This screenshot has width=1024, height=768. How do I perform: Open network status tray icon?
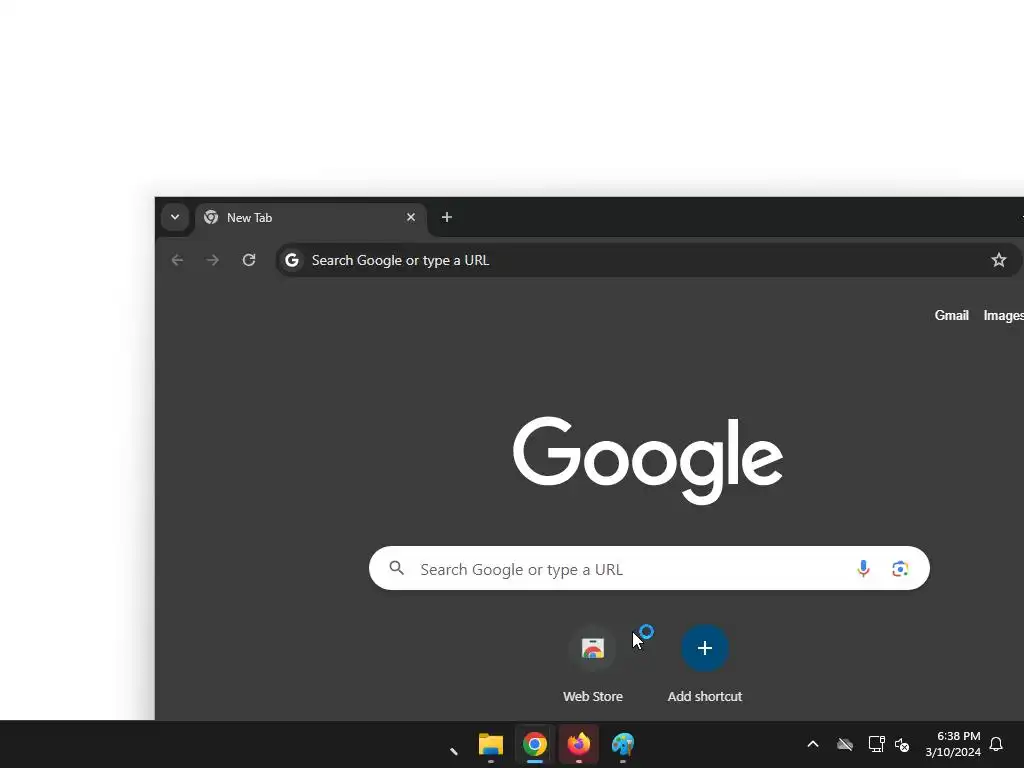coord(876,744)
